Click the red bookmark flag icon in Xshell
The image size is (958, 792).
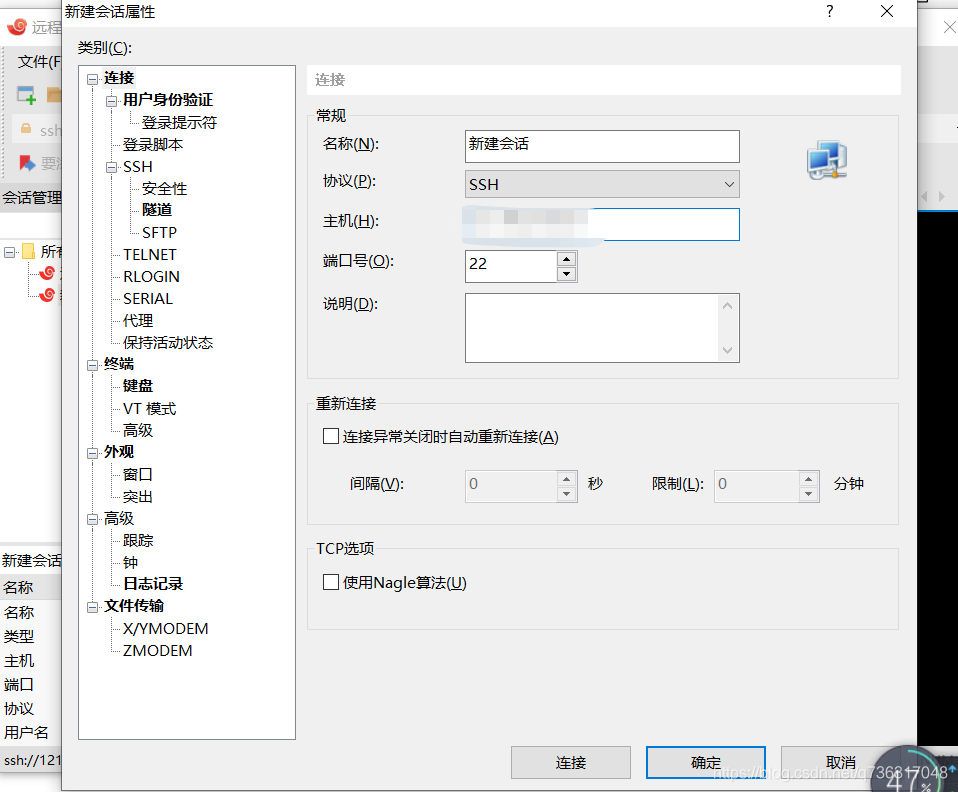click(27, 163)
